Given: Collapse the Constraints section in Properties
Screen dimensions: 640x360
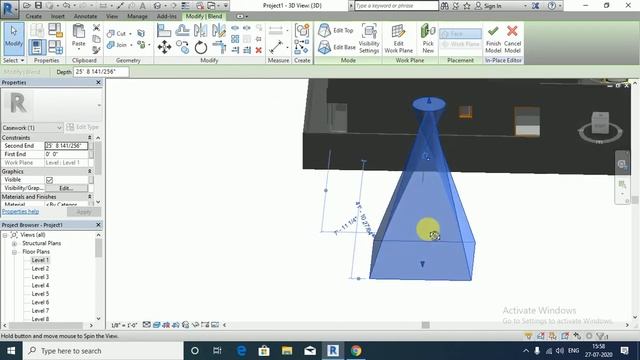Looking at the screenshot, I should (x=90, y=138).
